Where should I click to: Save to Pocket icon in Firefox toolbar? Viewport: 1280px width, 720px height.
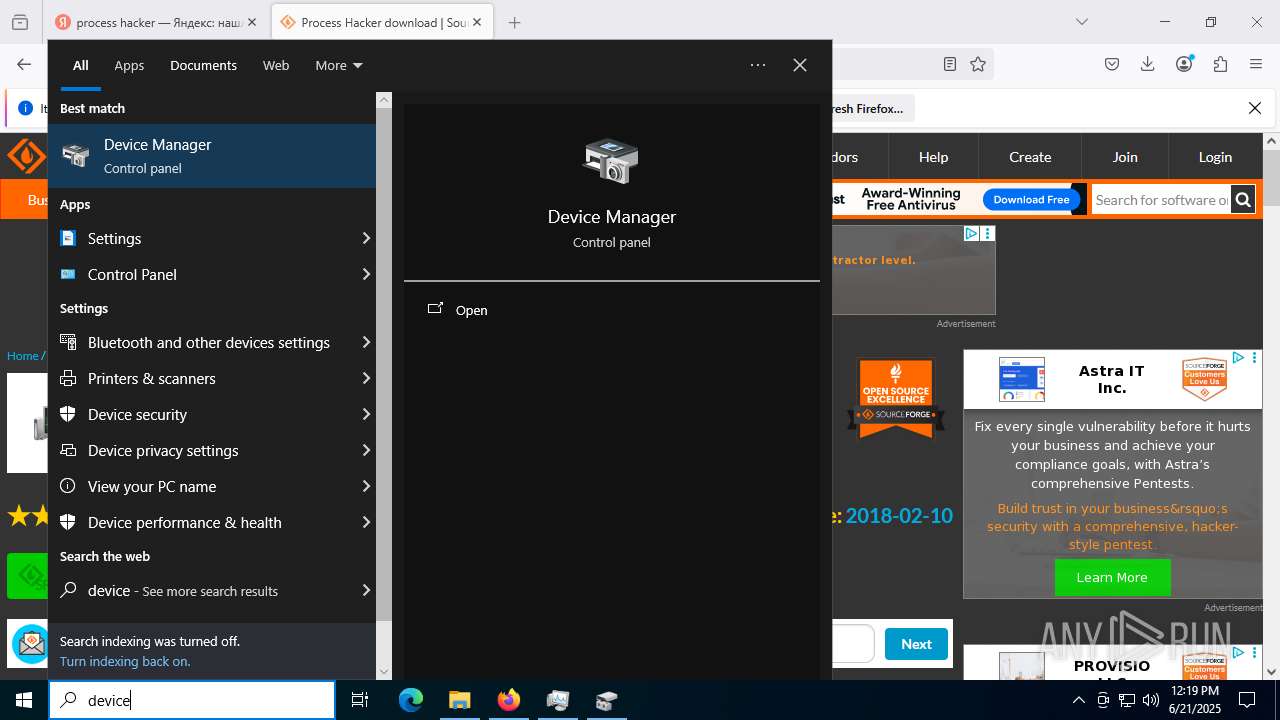pyautogui.click(x=1112, y=64)
